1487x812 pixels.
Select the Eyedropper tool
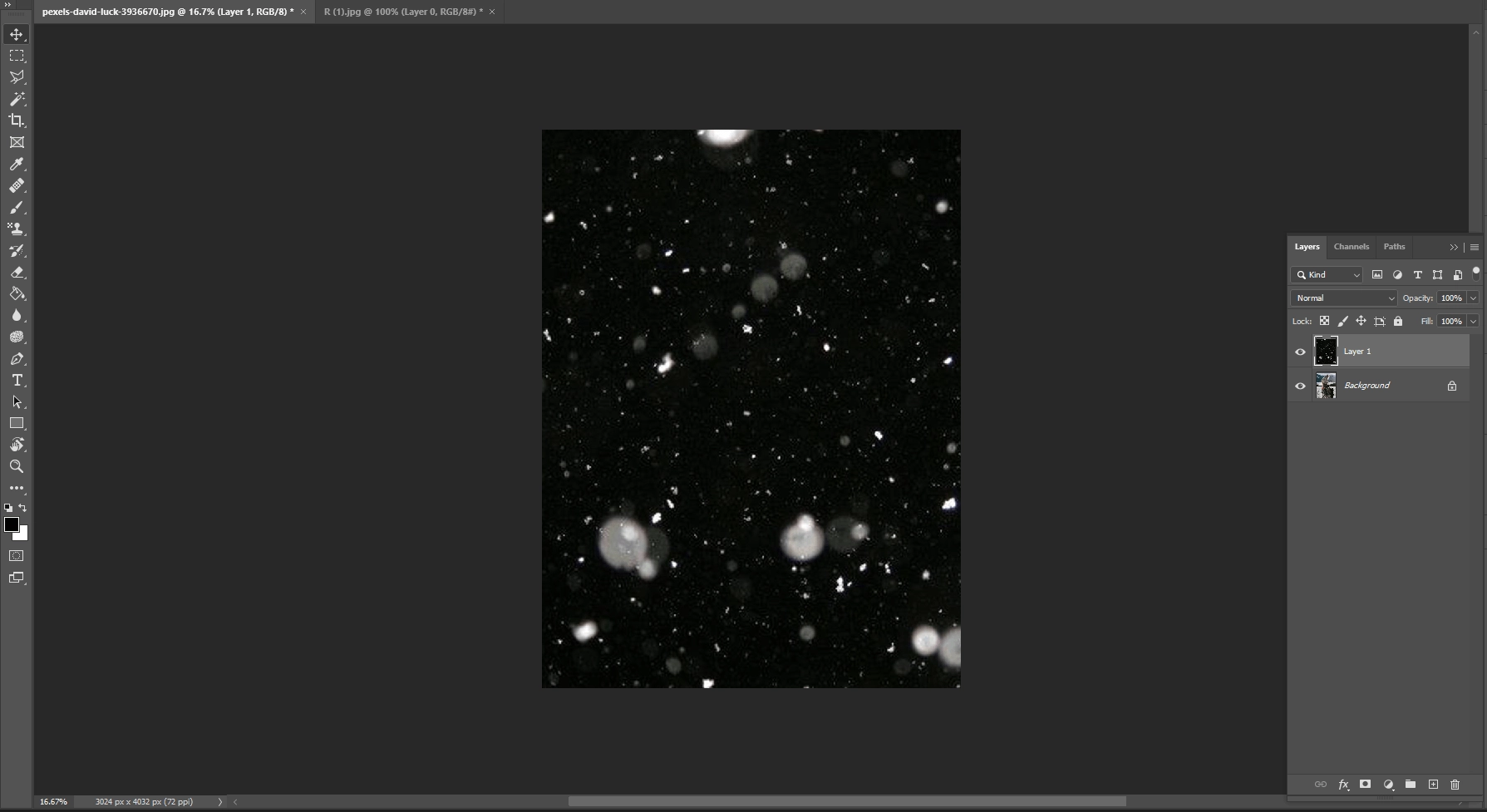(17, 164)
